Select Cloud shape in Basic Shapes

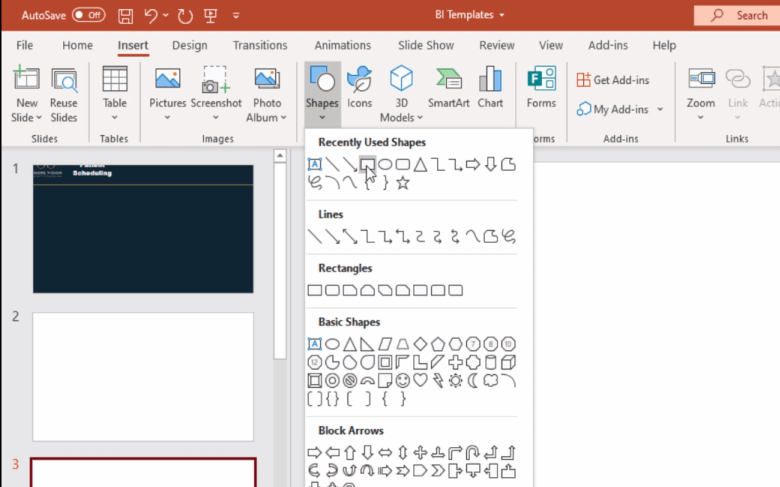pos(490,381)
